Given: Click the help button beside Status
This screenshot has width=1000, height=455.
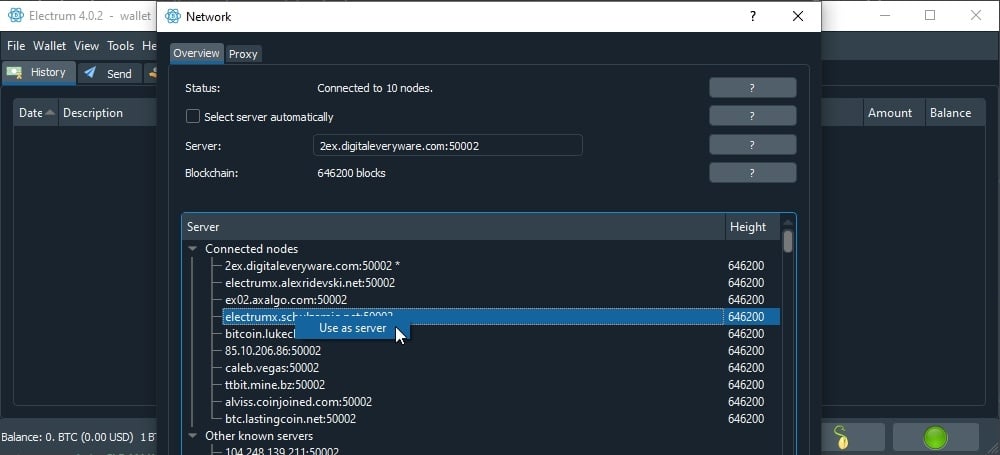Looking at the screenshot, I should point(753,88).
